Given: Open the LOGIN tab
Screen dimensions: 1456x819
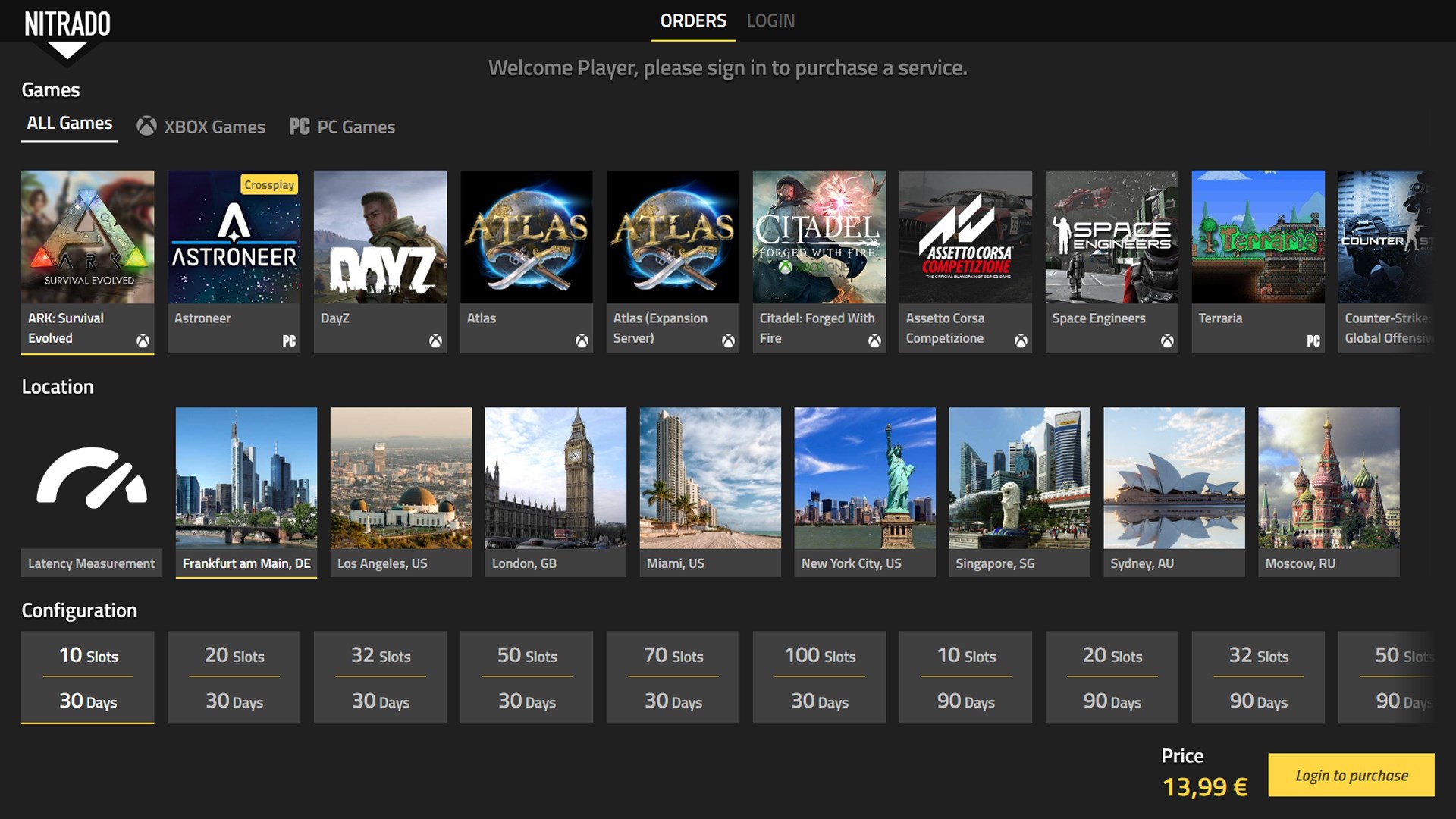Looking at the screenshot, I should pos(770,21).
